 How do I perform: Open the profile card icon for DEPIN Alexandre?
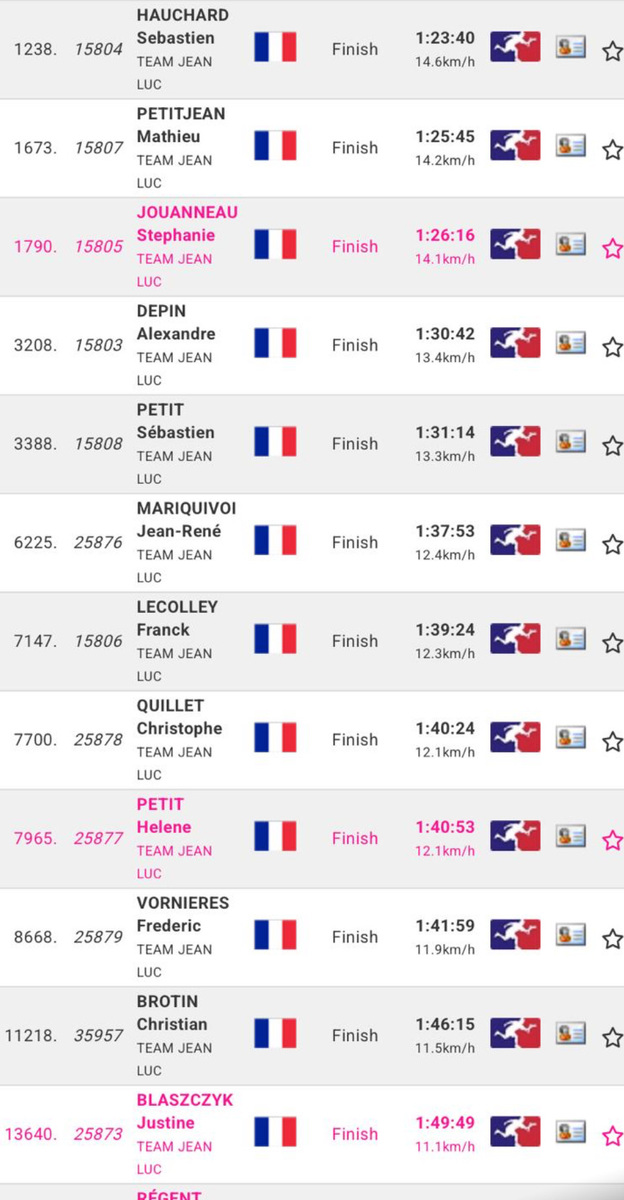[x=571, y=343]
